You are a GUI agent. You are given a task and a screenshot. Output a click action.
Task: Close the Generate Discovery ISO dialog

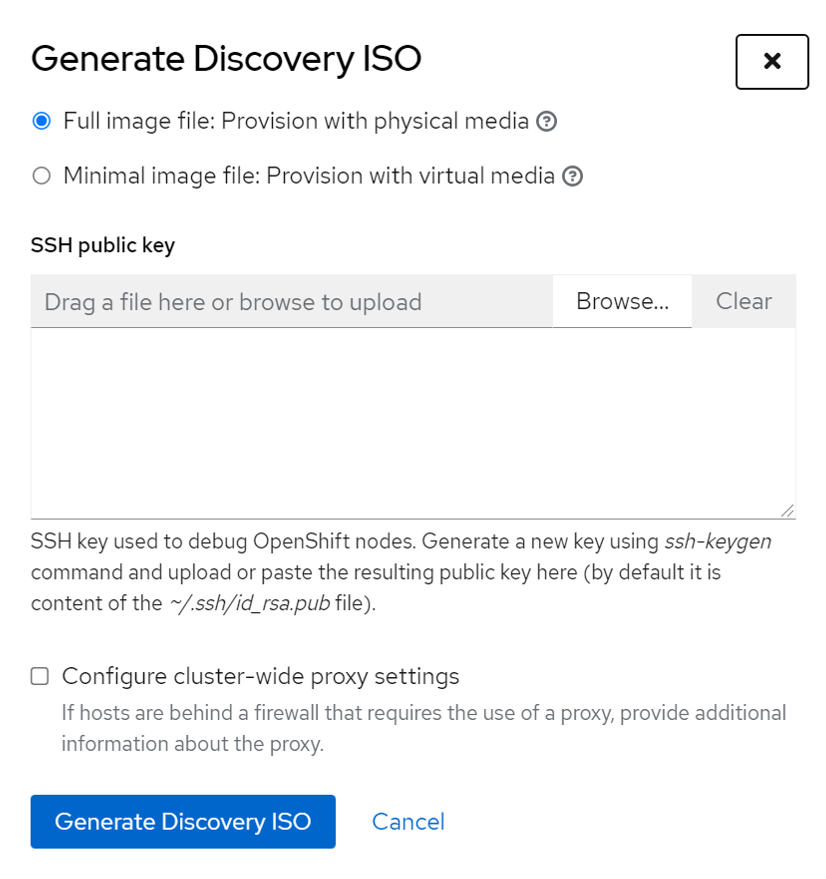click(x=771, y=62)
